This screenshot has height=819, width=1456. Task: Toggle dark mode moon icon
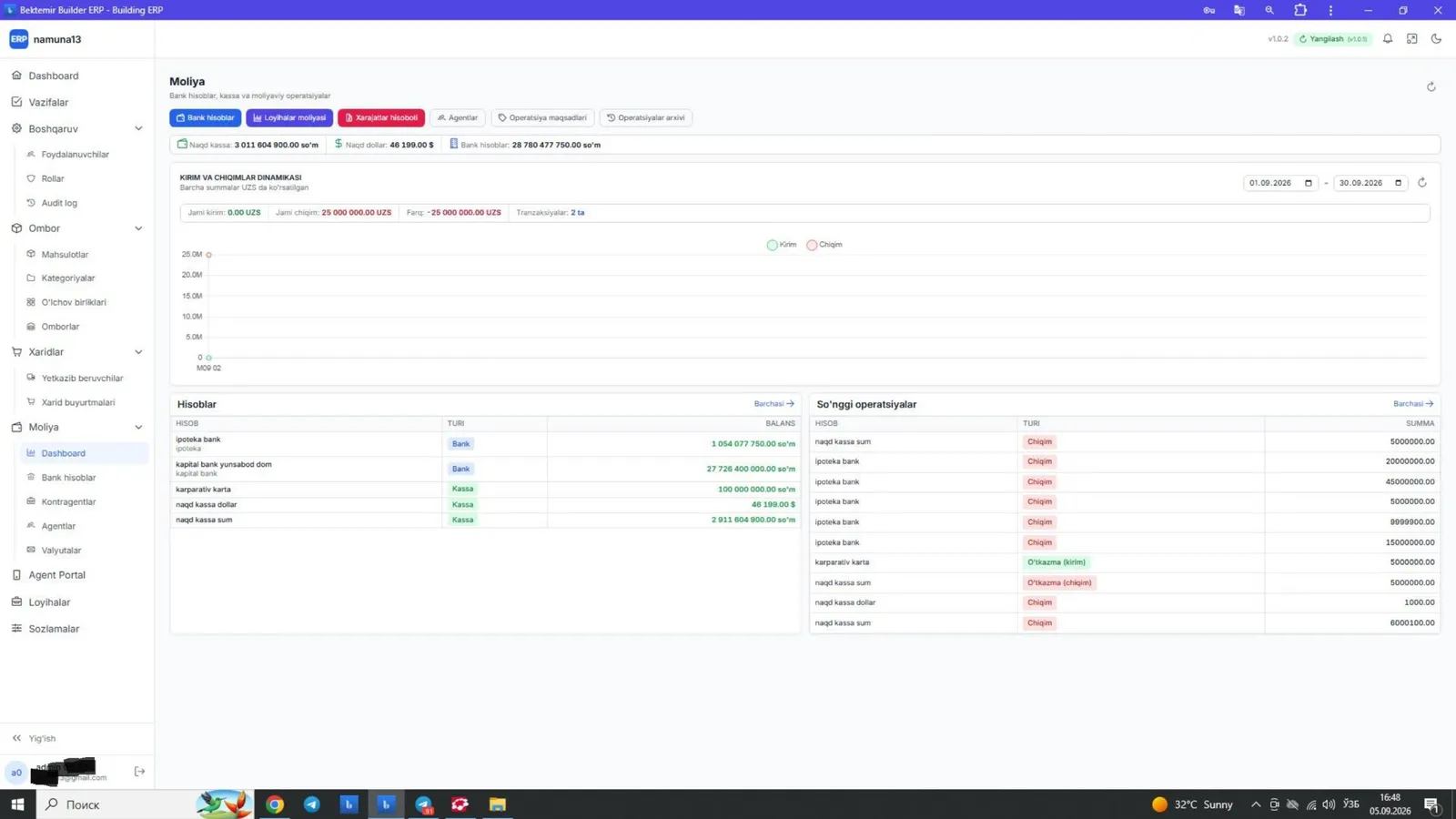pyautogui.click(x=1436, y=39)
